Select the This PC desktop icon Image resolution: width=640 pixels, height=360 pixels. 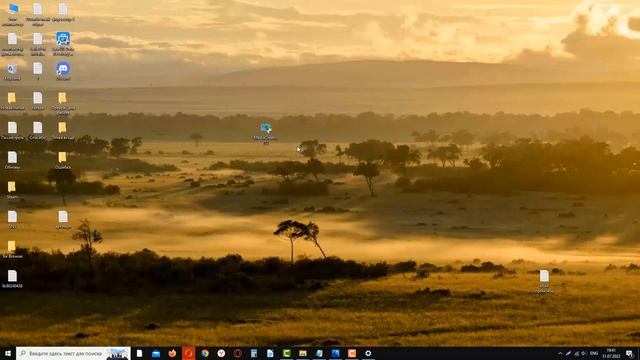[x=13, y=14]
